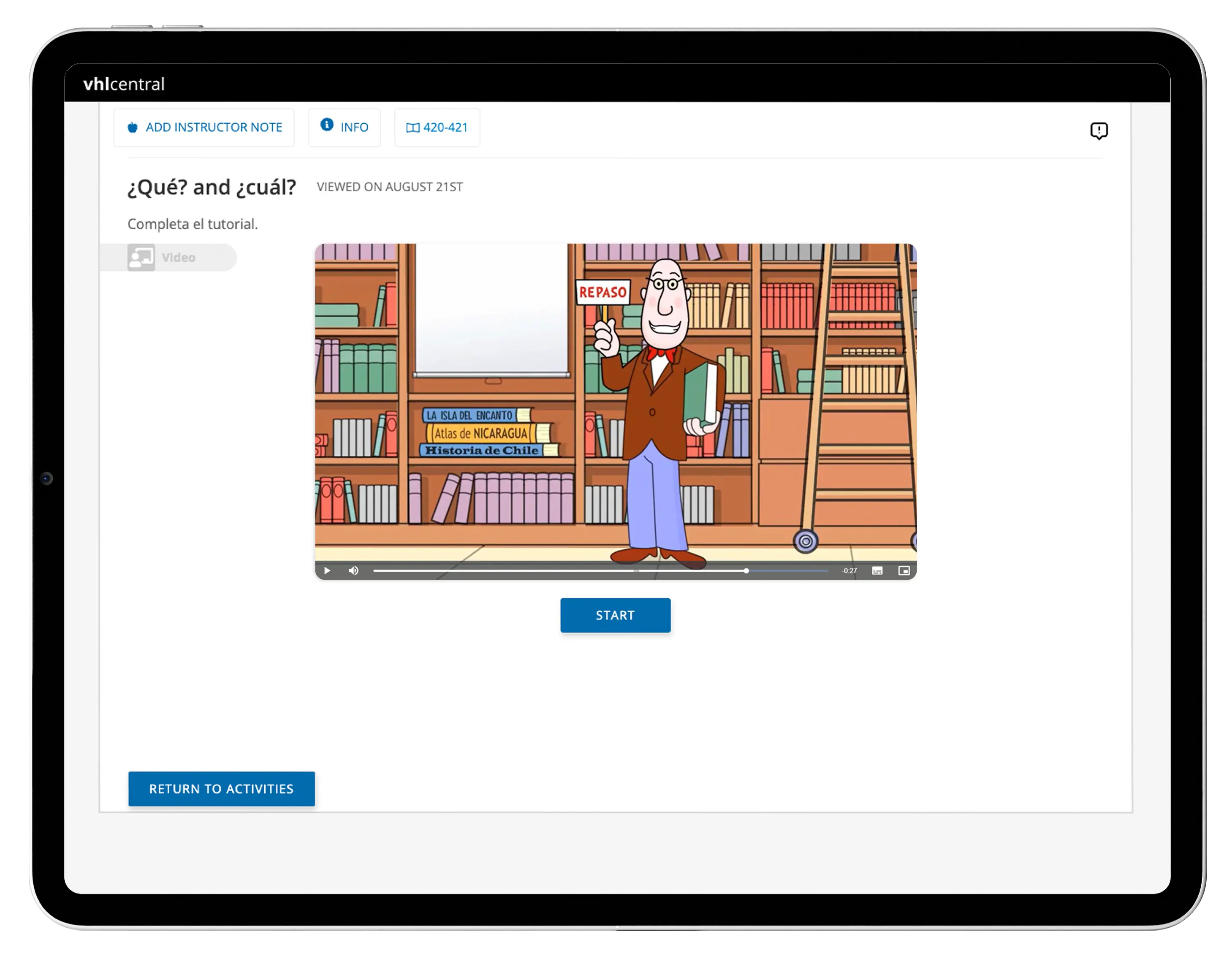Viewport: 1232px width, 956px height.
Task: Open the INFO panel
Action: tap(344, 127)
